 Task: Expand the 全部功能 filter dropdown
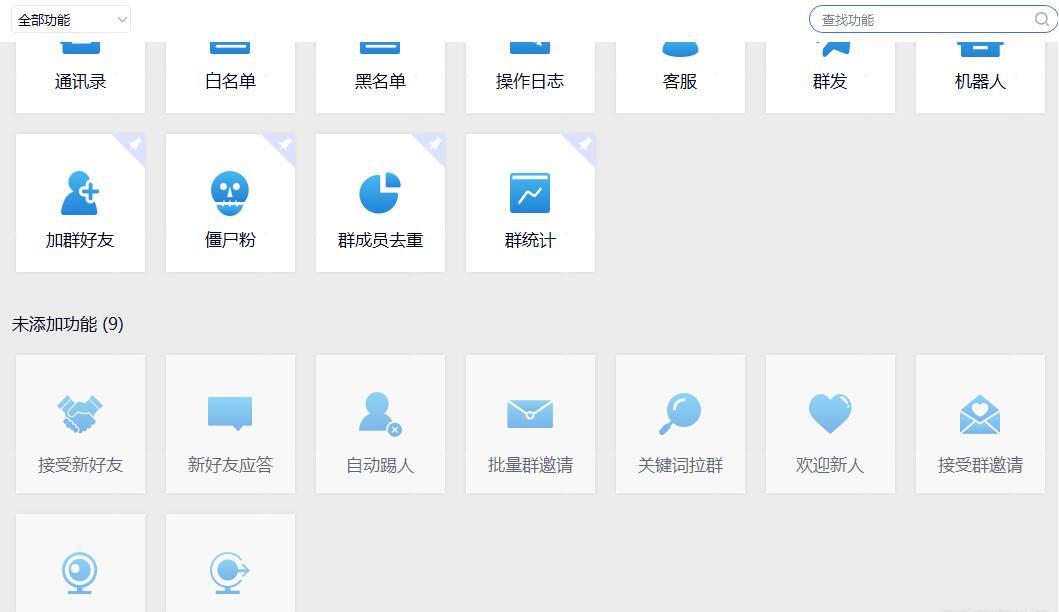70,19
